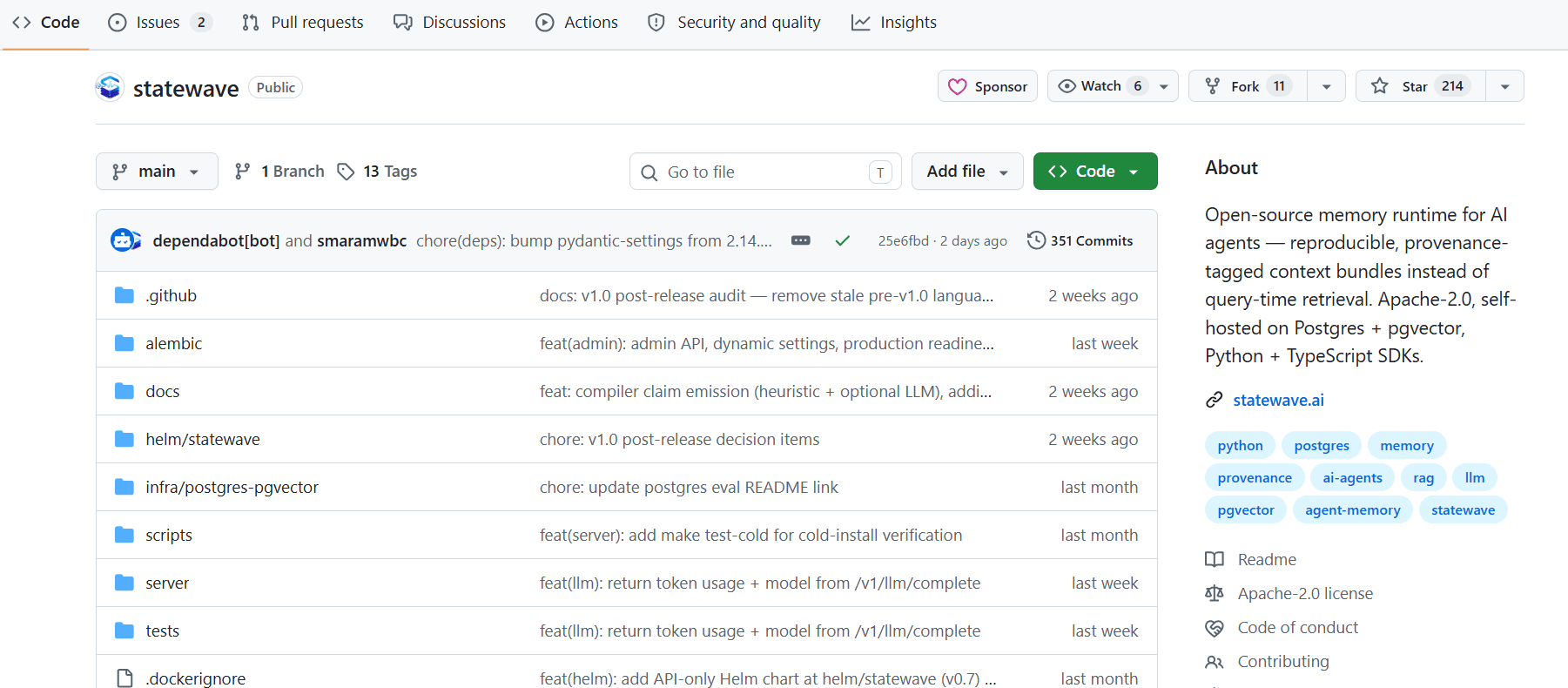Open commit 'chore: v1.0 post-release decision items'
The image size is (1568, 688).
[x=680, y=440]
